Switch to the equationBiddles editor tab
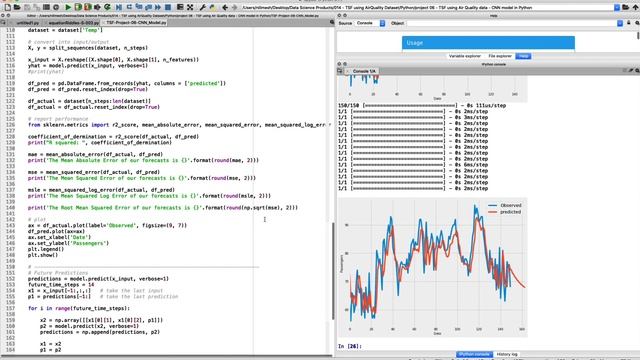Image resolution: width=640 pixels, height=360 pixels. tap(73, 23)
